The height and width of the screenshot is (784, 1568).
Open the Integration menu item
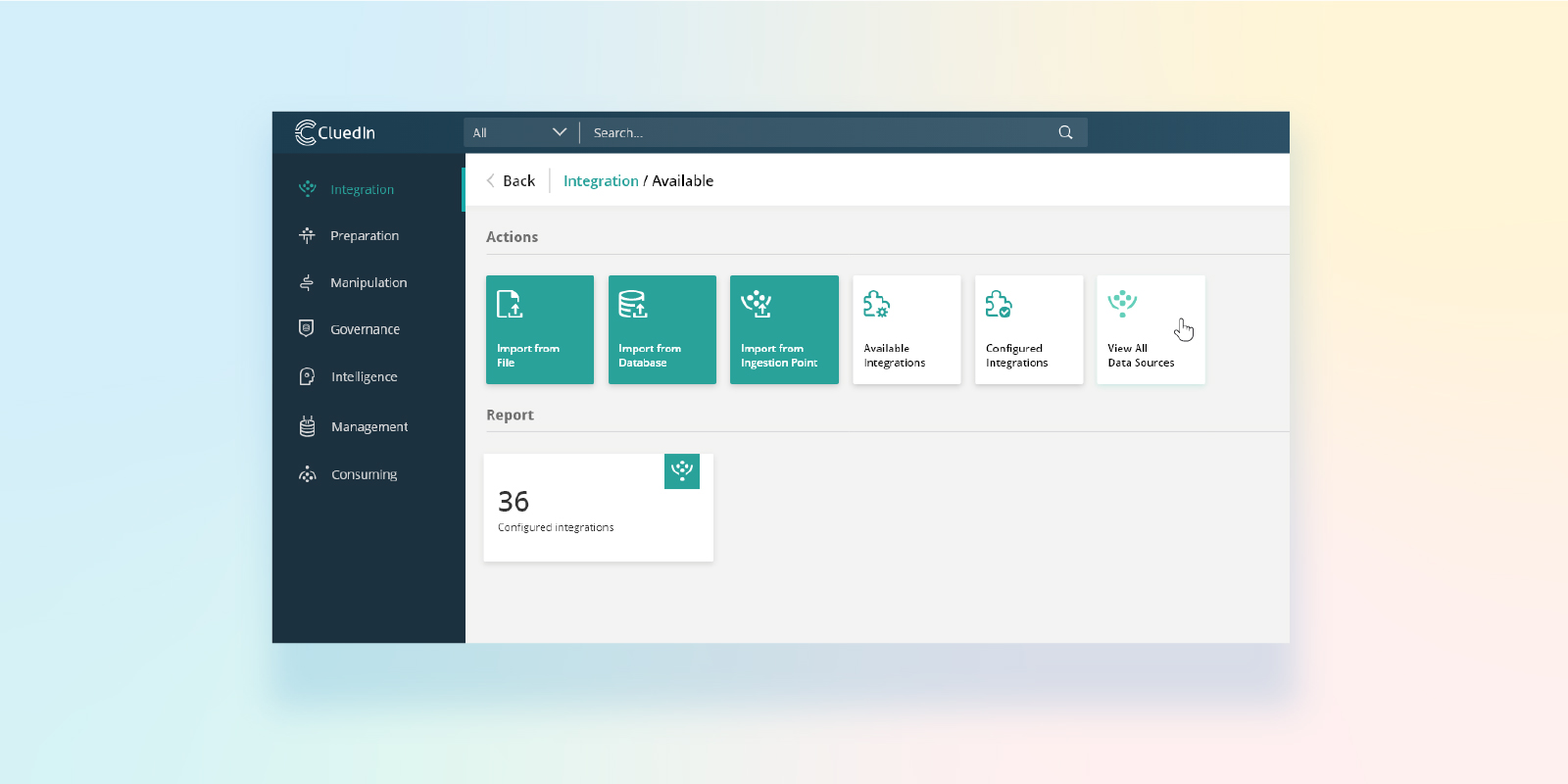click(362, 189)
